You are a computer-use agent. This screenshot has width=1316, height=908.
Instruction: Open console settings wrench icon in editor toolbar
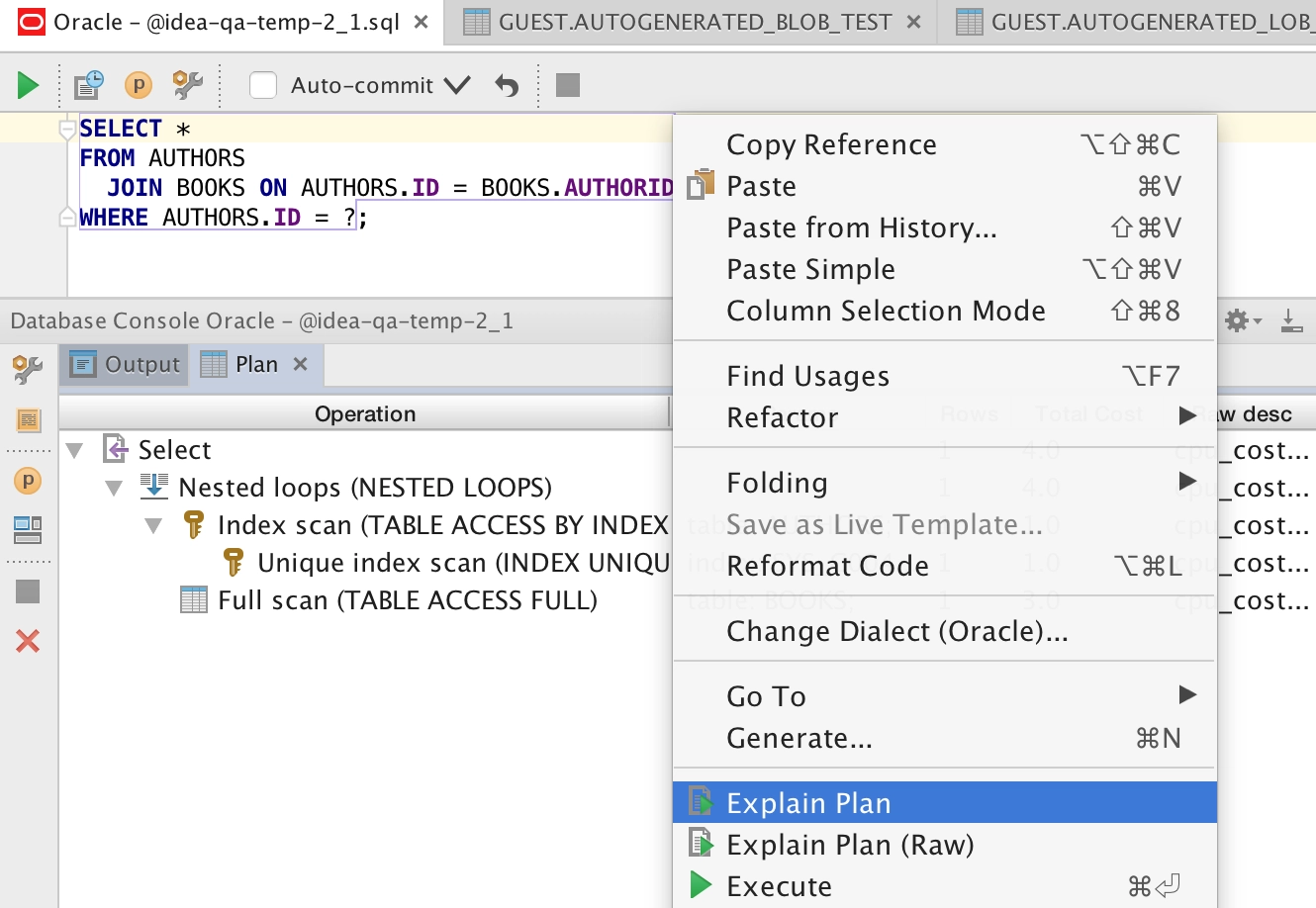187,86
